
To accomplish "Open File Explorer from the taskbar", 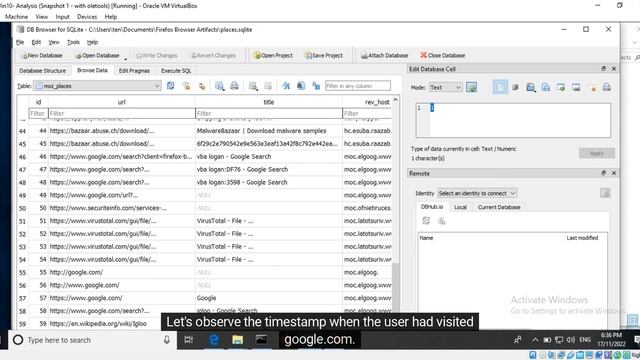I will coord(238,340).
